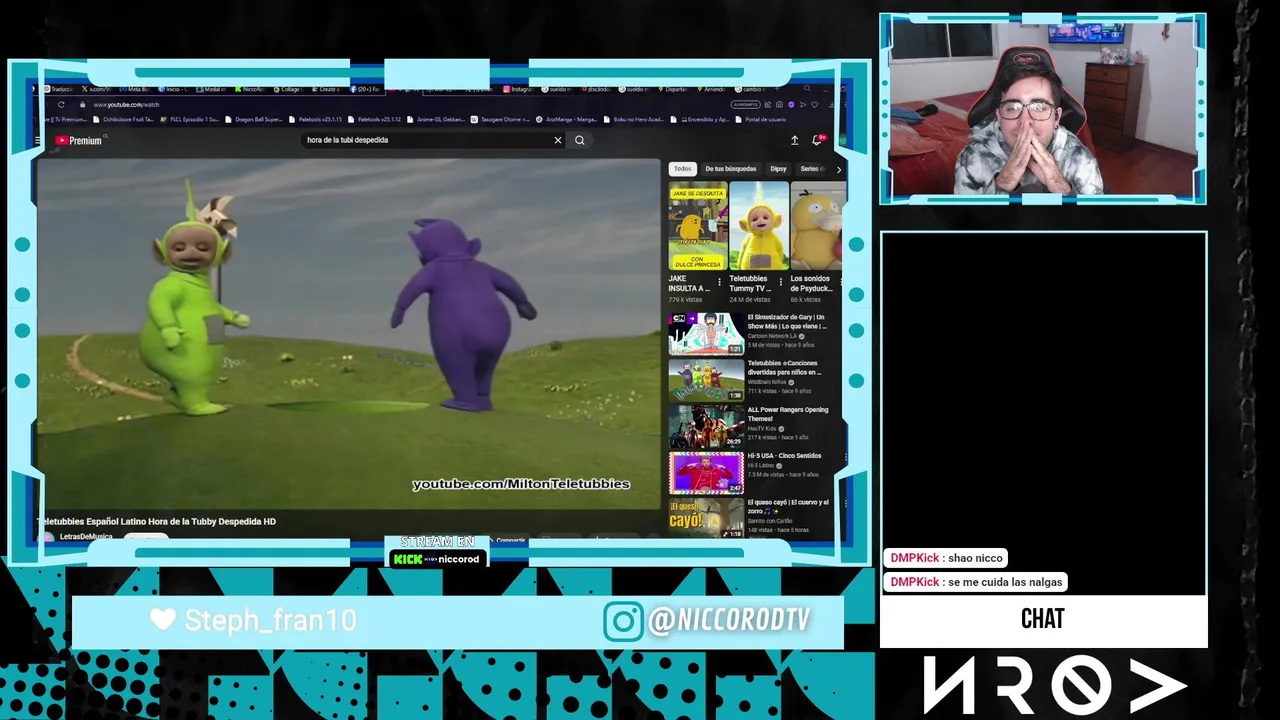Open three-dot menu for Teletubbies Tummy TV
The height and width of the screenshot is (720, 1280).
point(780,283)
